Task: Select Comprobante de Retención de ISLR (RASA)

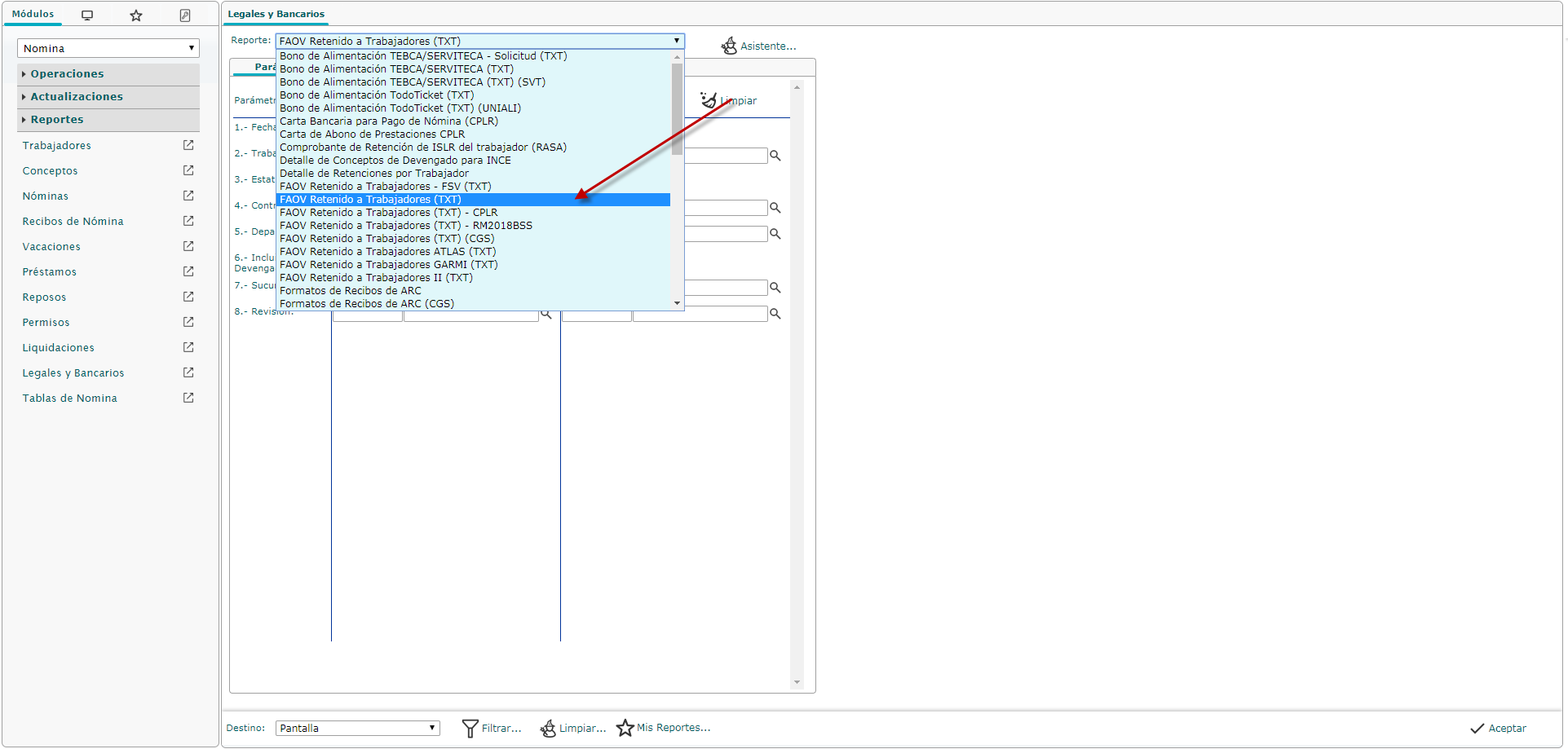Action: click(x=474, y=148)
